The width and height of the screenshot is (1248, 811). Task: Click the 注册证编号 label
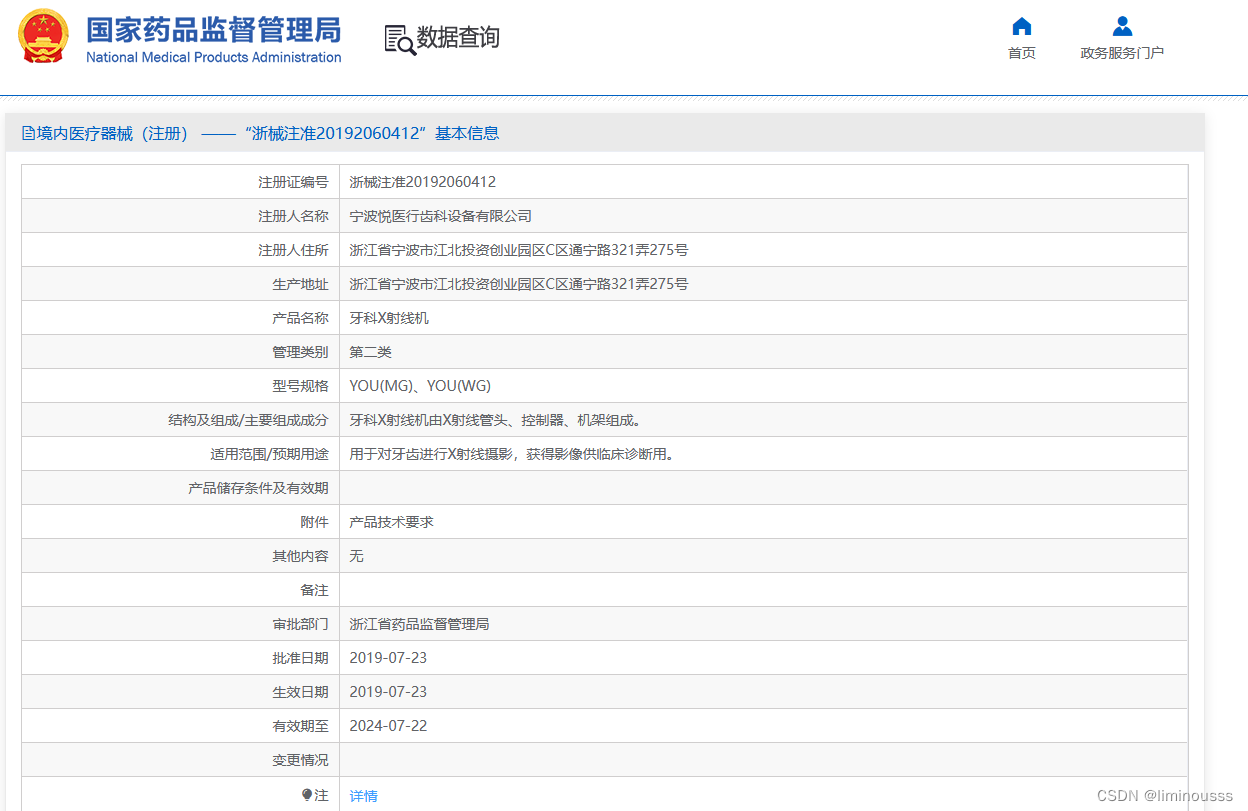[x=293, y=182]
